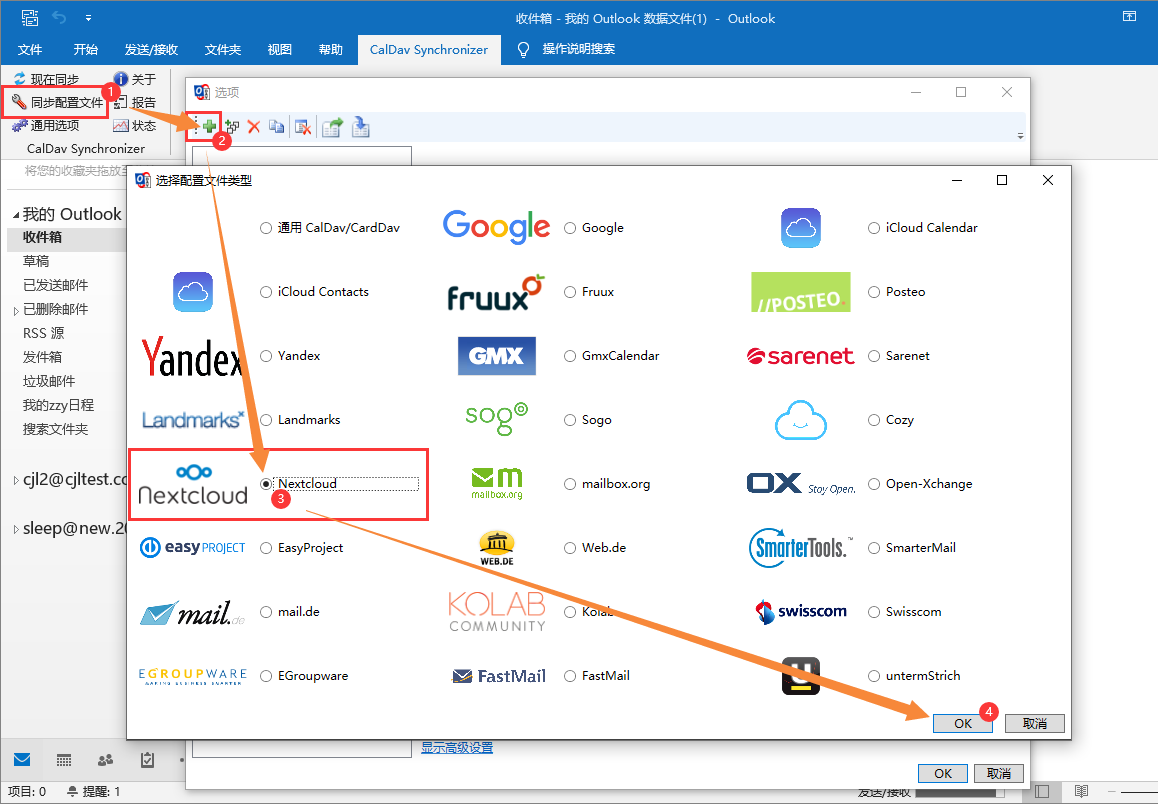Image resolution: width=1158 pixels, height=804 pixels.
Task: Click the 现在同步 sync now icon
Action: [19, 79]
